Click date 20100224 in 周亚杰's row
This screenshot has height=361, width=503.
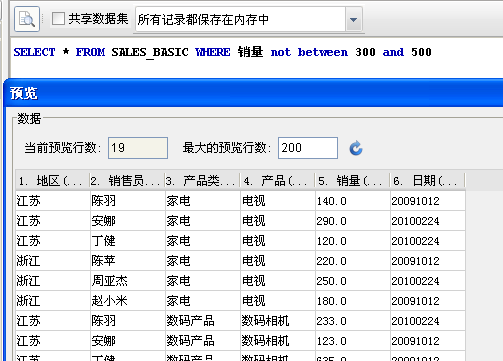coord(428,281)
